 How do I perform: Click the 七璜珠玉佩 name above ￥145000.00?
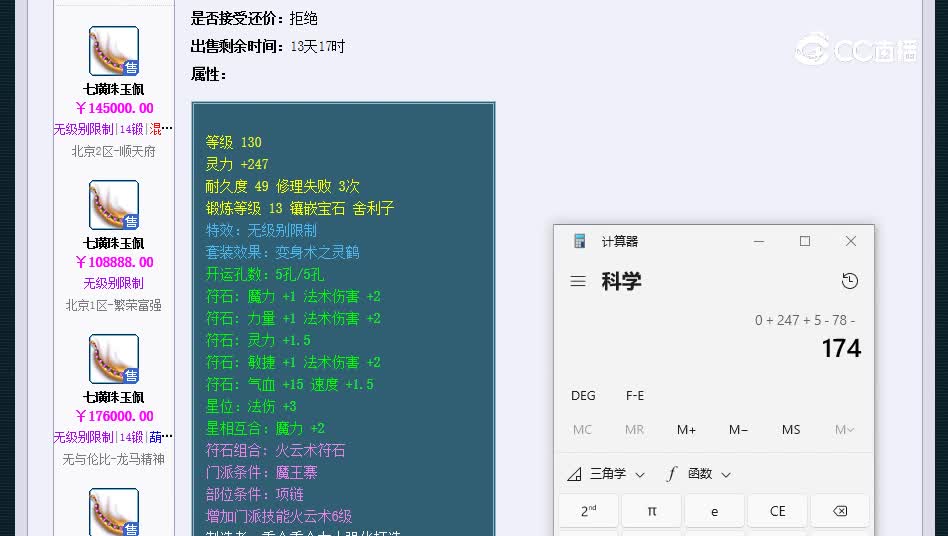click(114, 89)
